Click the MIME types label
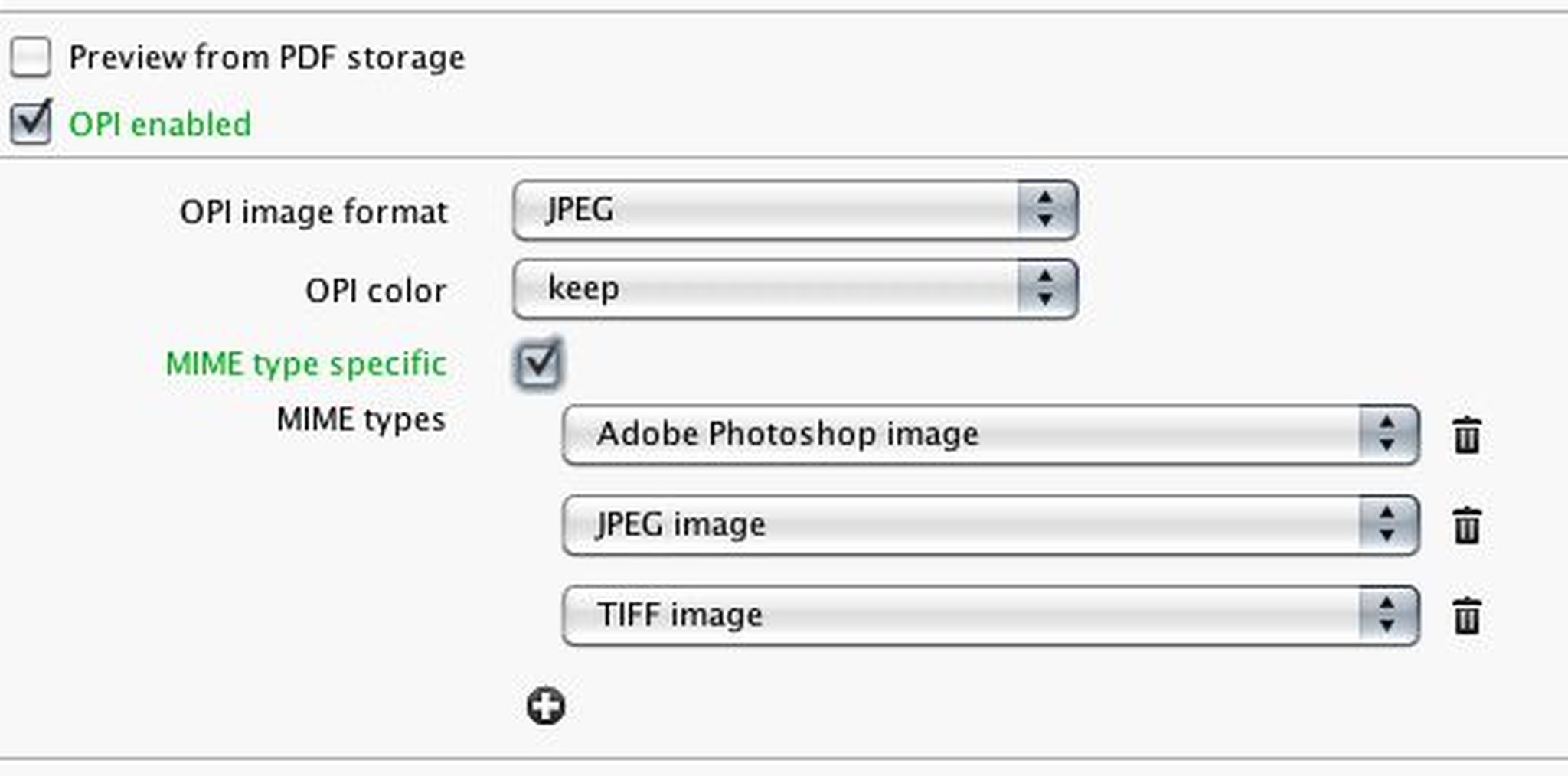This screenshot has height=776, width=1568. (x=361, y=419)
